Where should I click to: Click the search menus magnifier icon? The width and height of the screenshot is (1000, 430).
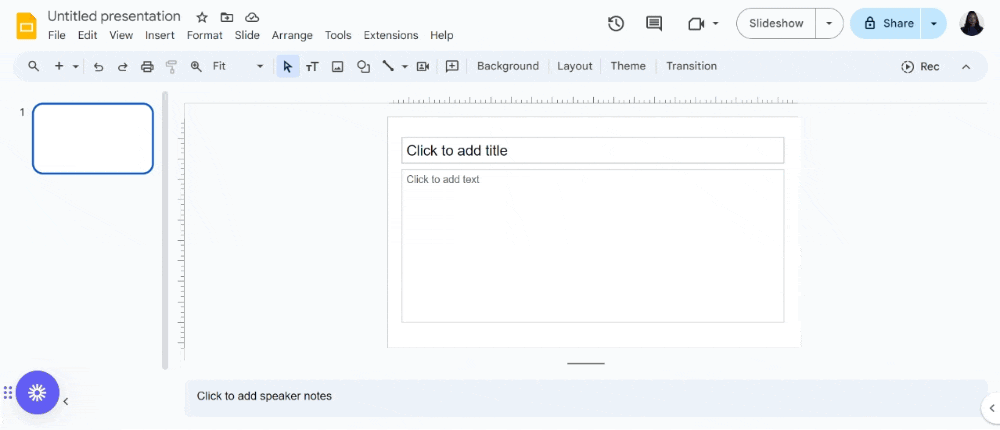pyautogui.click(x=34, y=66)
